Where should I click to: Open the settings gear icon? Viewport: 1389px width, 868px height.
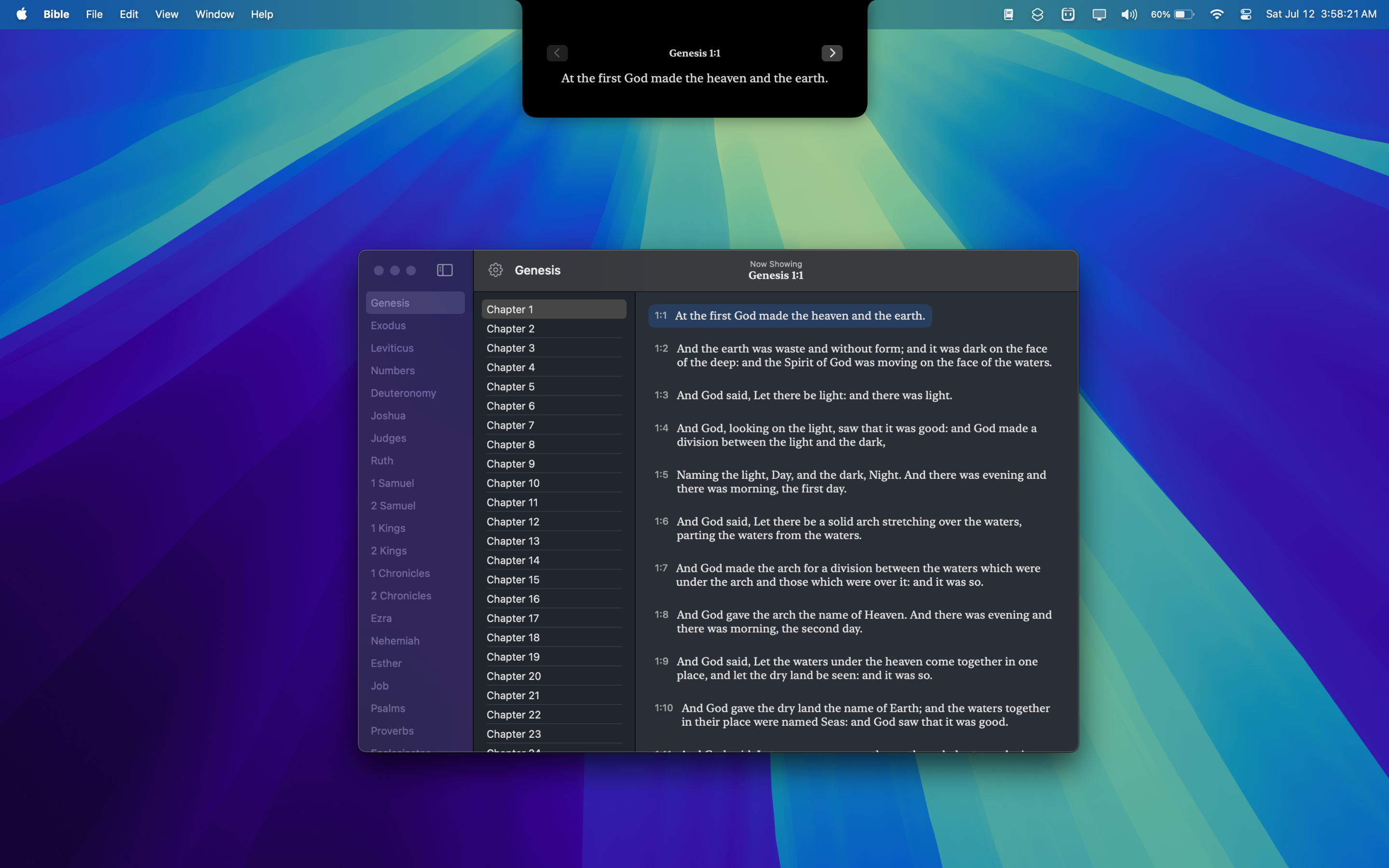pyautogui.click(x=495, y=270)
